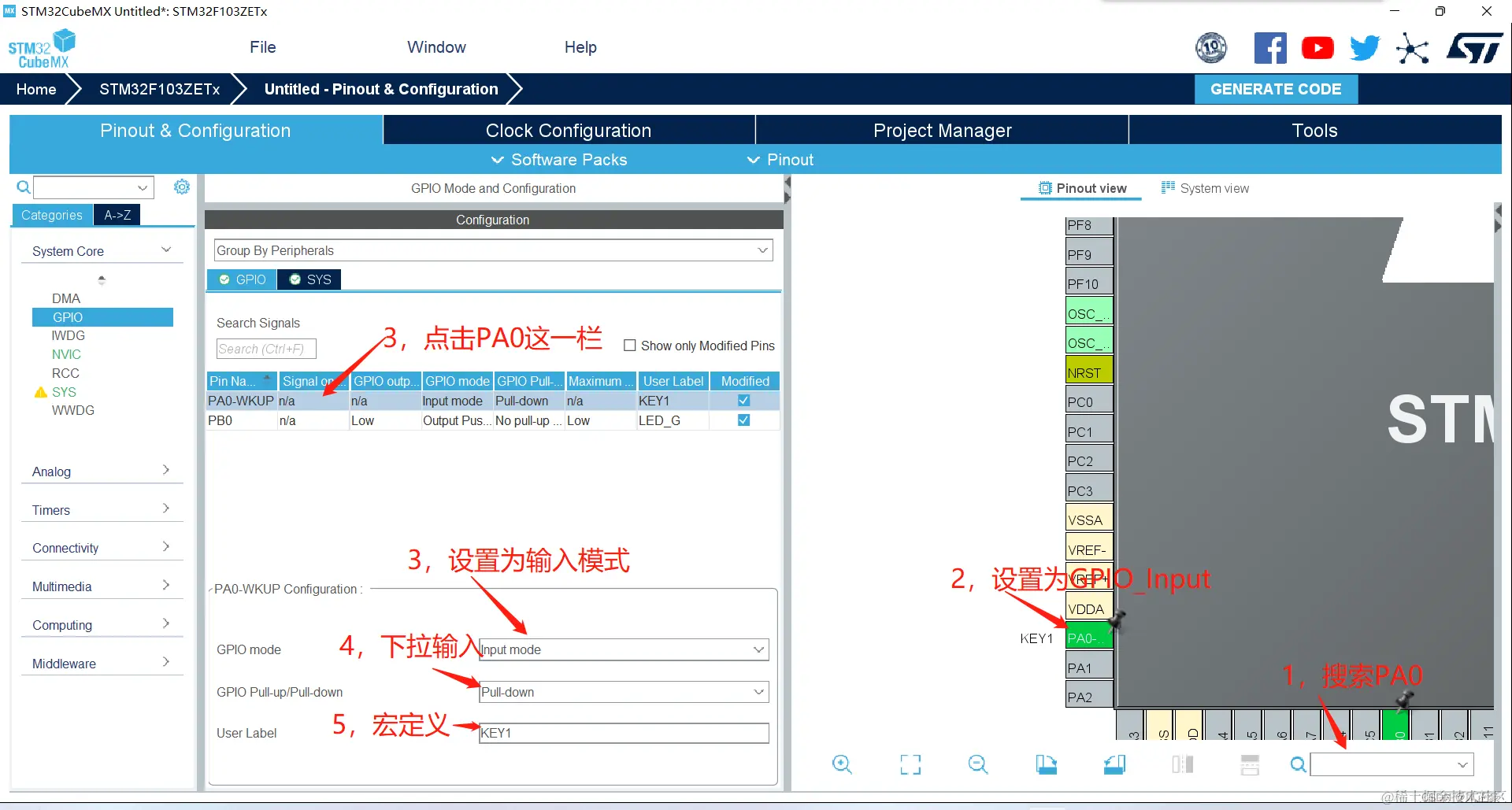Click the split view columns icon
This screenshot has height=810, width=1512.
1182,764
